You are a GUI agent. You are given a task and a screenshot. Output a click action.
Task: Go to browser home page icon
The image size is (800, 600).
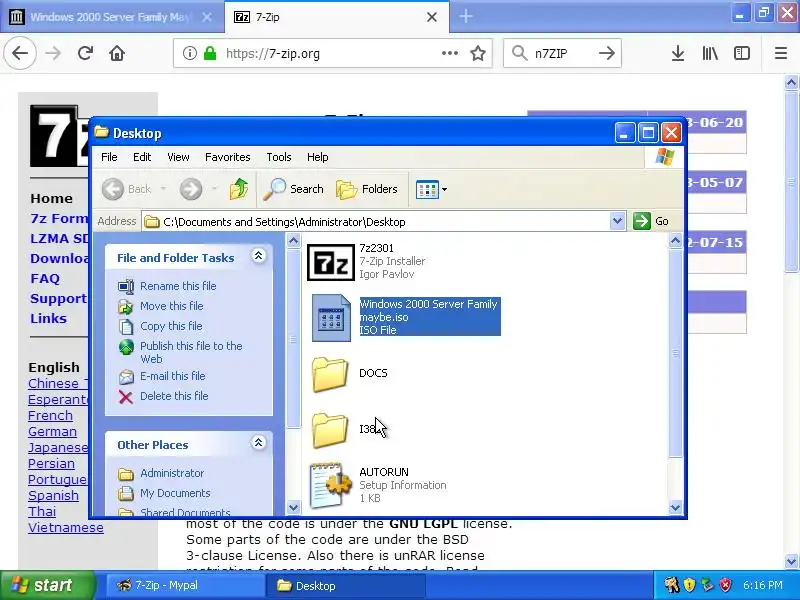pos(117,53)
